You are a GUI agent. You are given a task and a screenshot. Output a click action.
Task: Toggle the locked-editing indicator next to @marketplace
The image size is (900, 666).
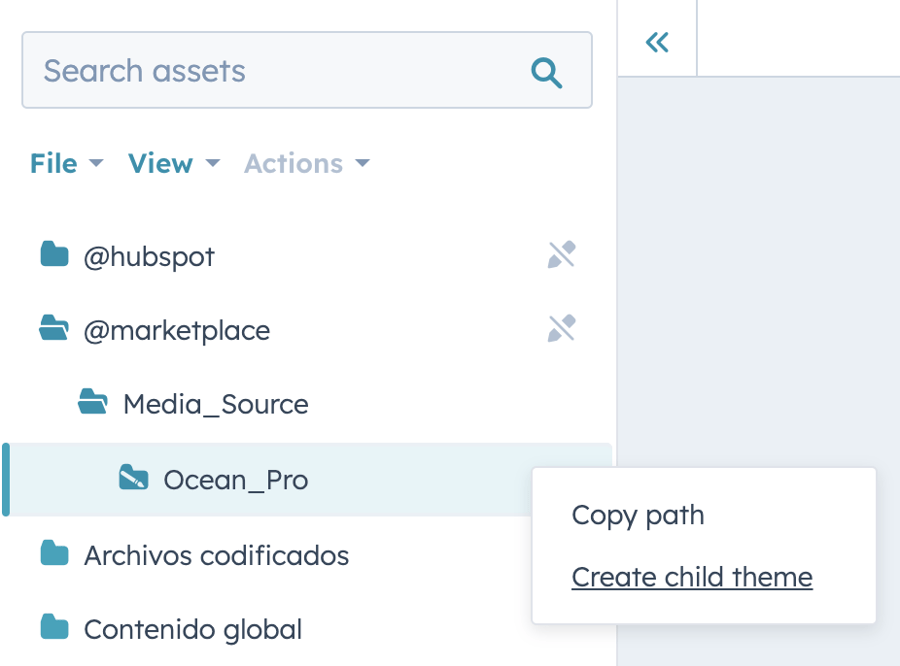[562, 328]
